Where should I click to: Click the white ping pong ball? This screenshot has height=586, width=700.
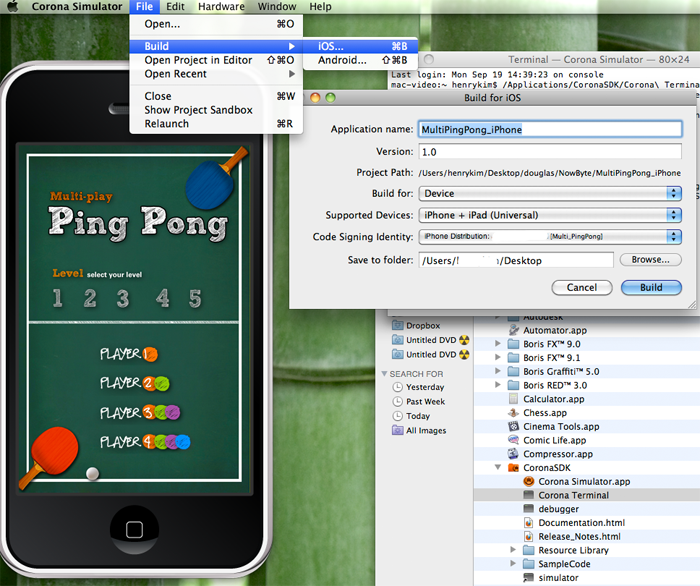tap(92, 473)
